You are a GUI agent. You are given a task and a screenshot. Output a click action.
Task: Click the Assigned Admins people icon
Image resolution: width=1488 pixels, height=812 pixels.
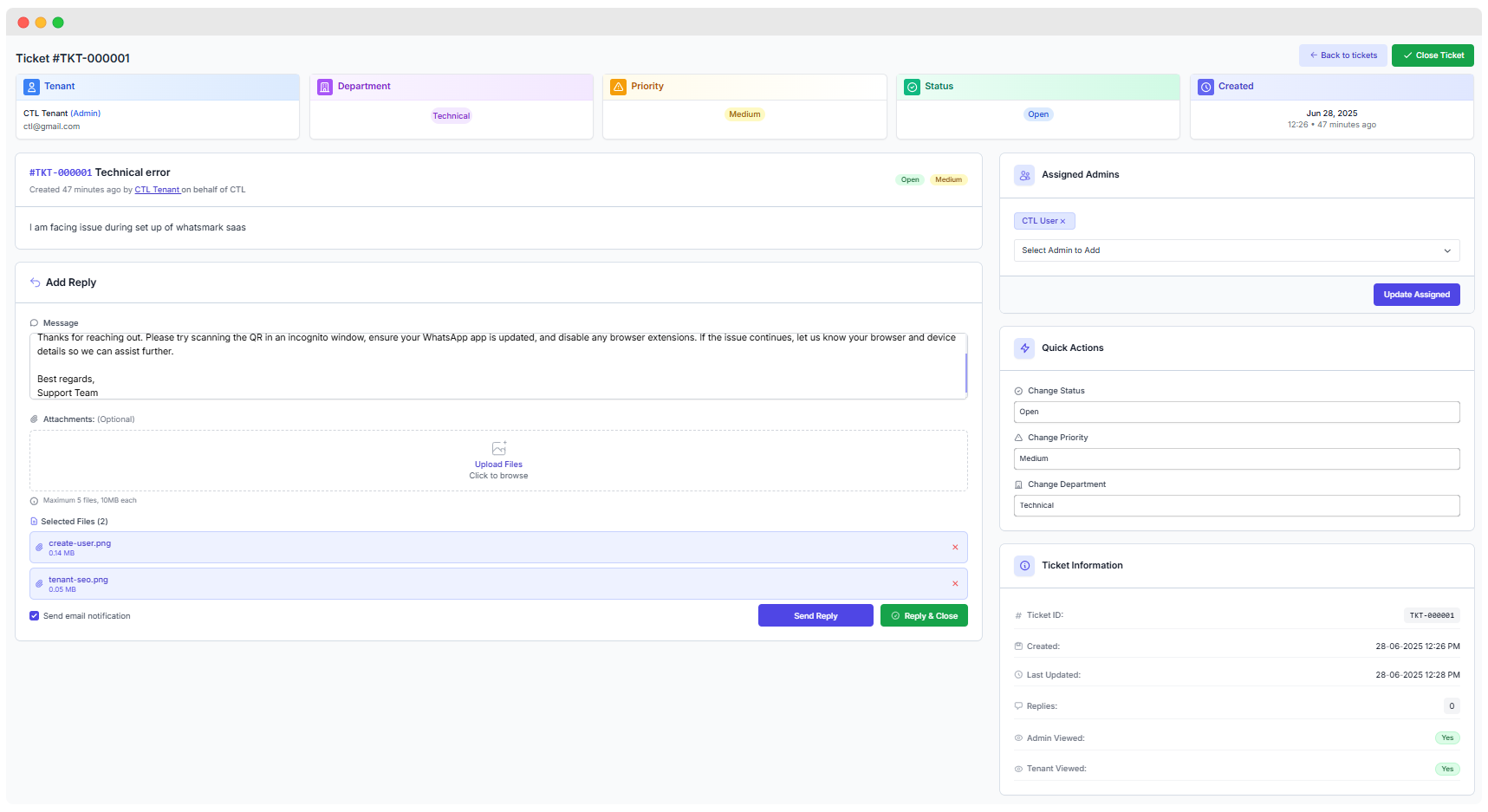[1024, 175]
